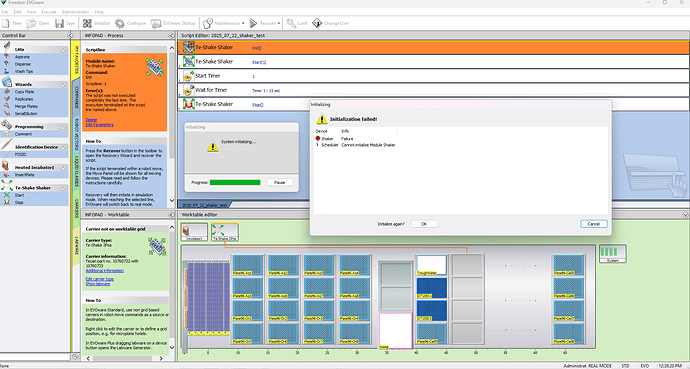
Task: Switch to the LABWARE vertical tab
Action: coord(76,247)
